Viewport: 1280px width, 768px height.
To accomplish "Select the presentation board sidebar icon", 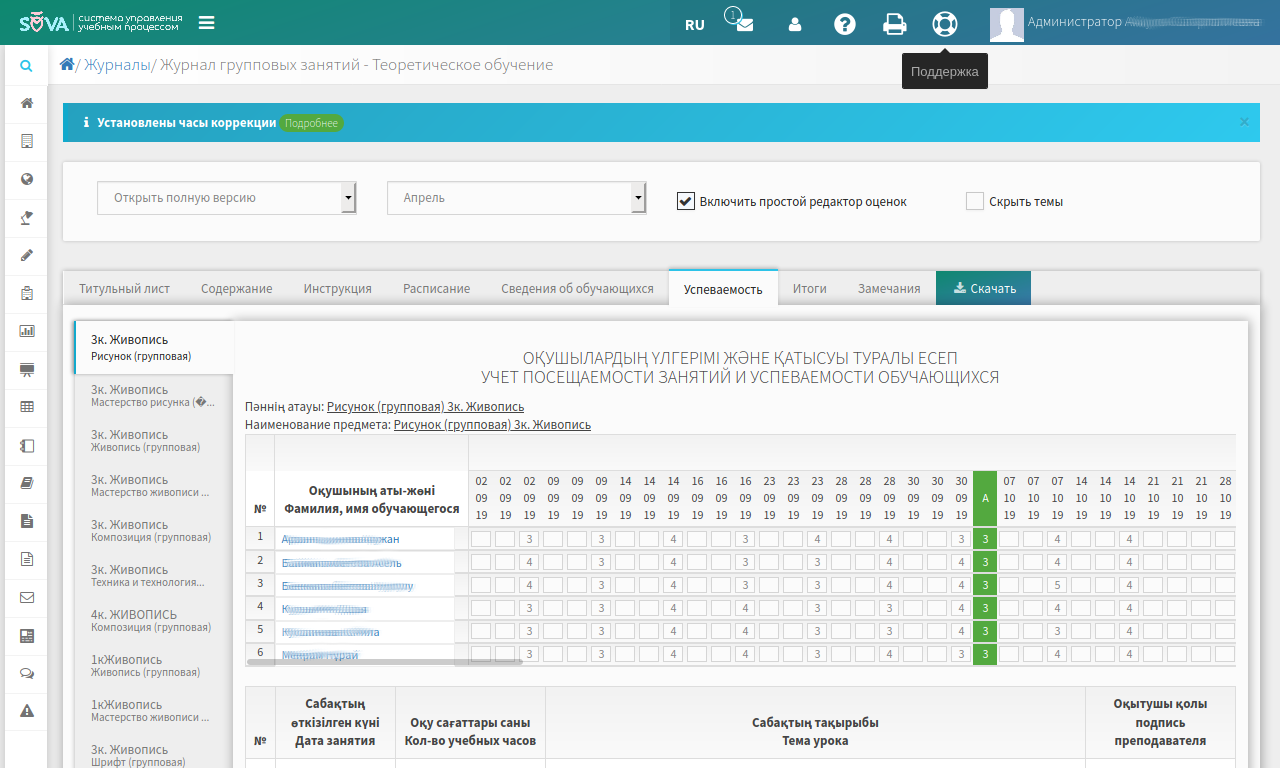I will point(27,369).
